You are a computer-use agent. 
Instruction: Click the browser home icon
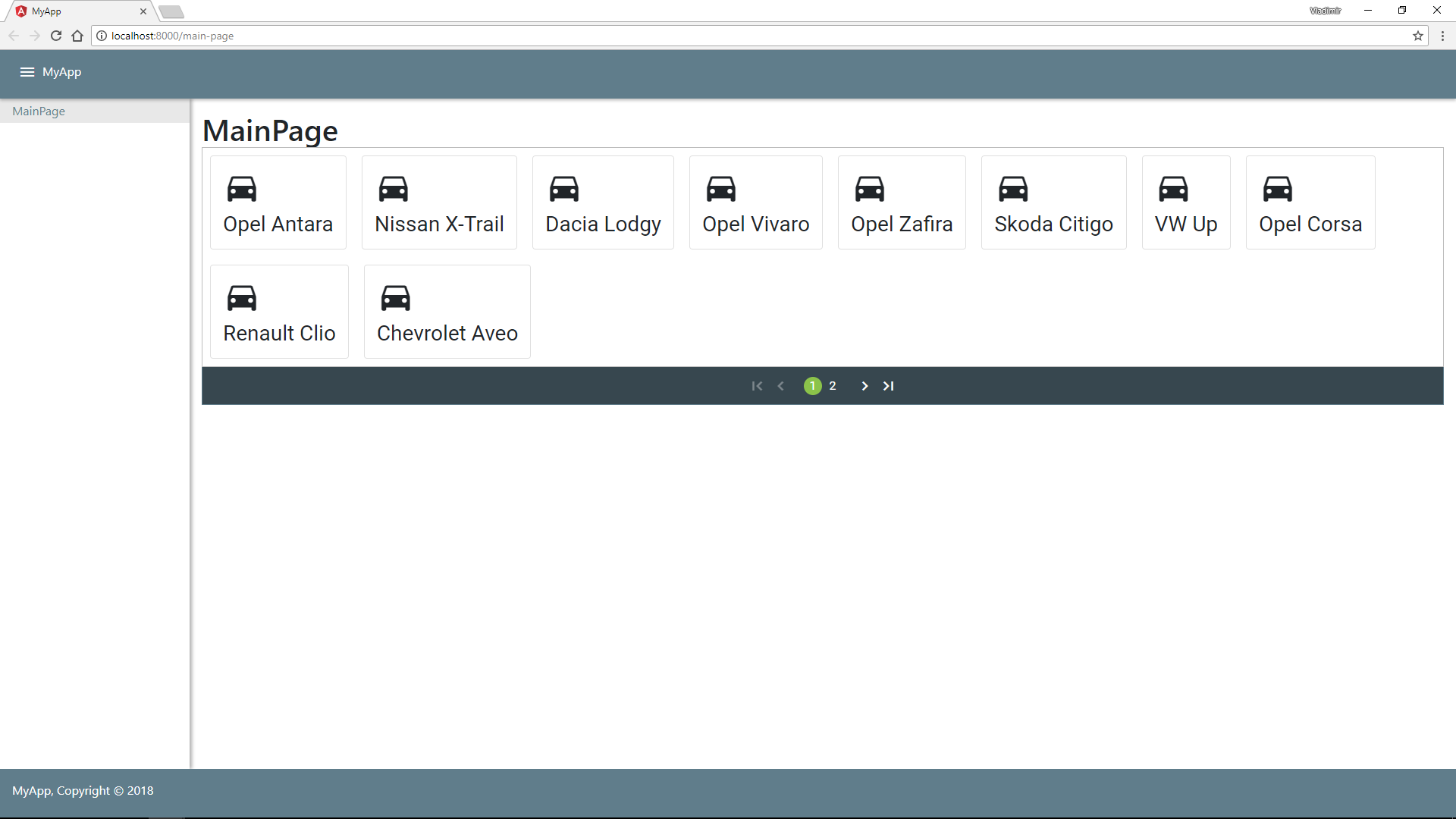[77, 36]
